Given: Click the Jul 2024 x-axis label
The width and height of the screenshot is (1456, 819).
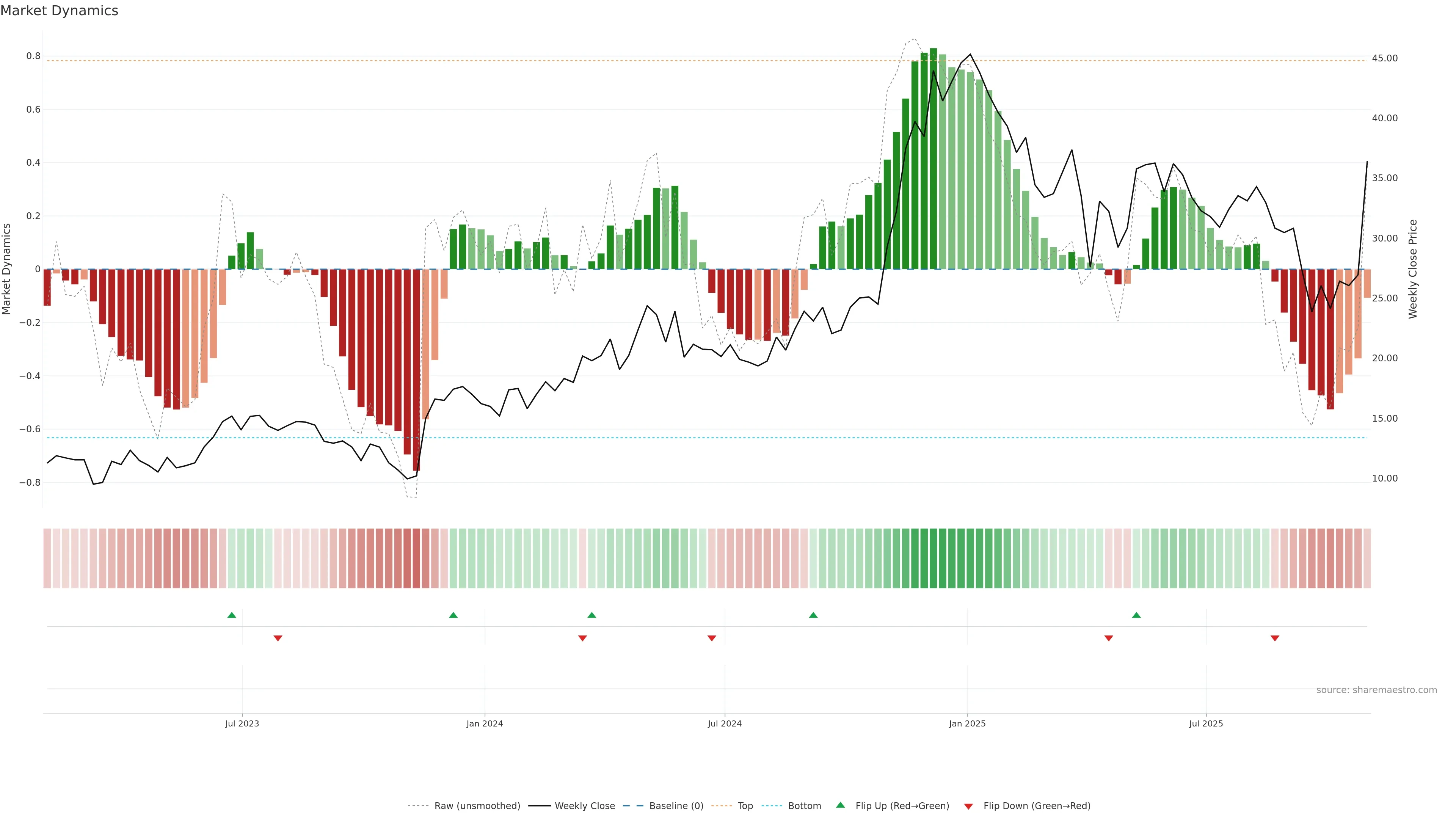Looking at the screenshot, I should point(725,723).
